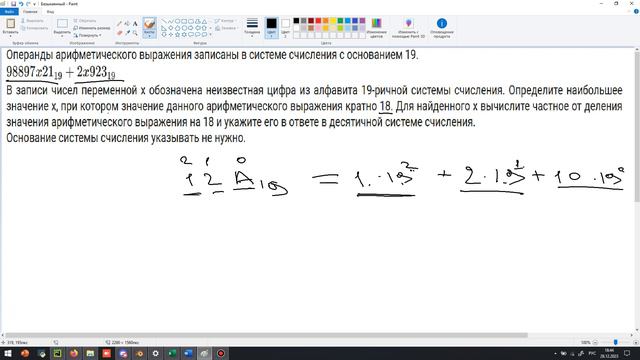The height and width of the screenshot is (360, 640).
Task: Click the Select rectangle tool
Action: coord(62,24)
